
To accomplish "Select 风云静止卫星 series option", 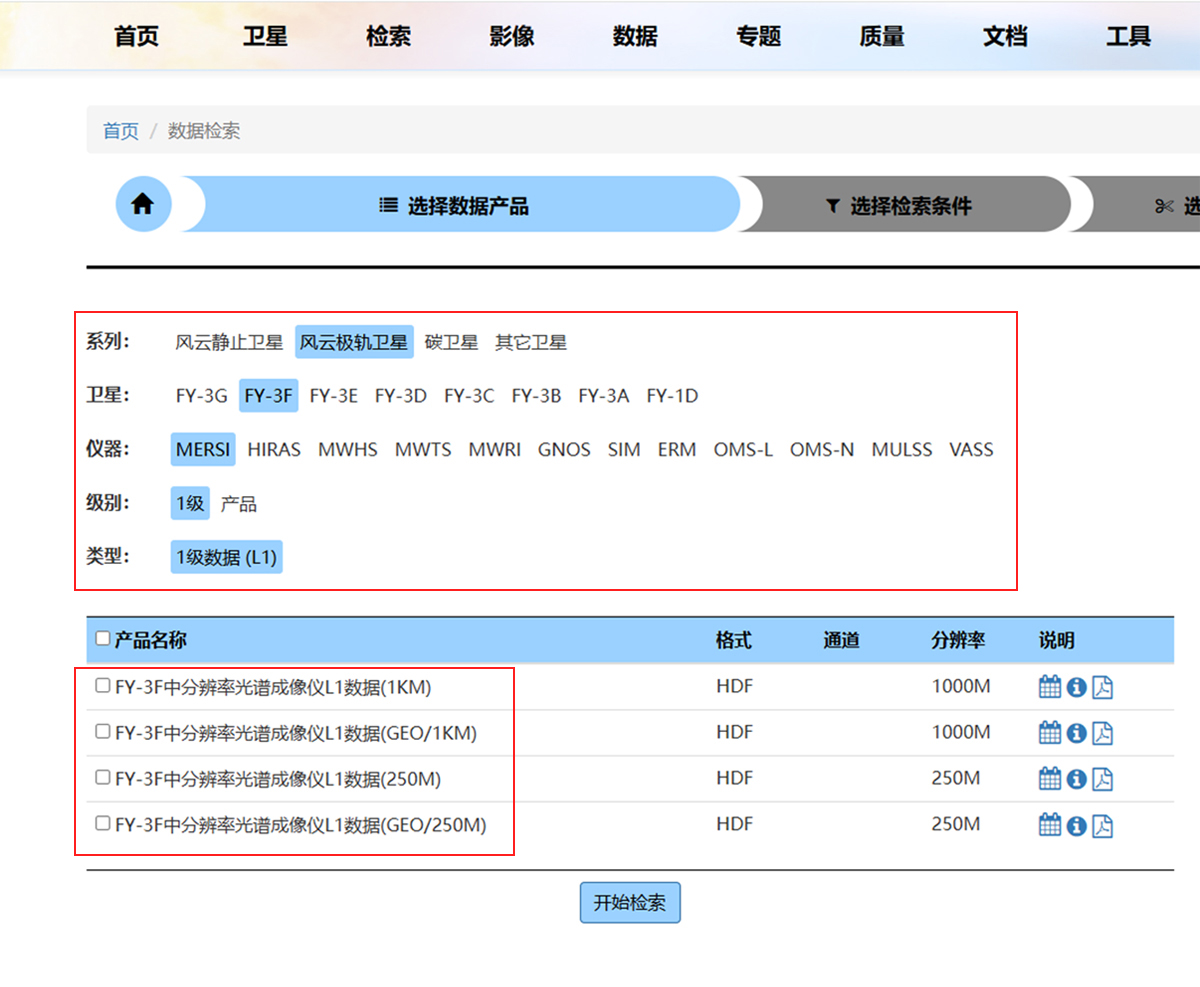I will [x=229, y=343].
